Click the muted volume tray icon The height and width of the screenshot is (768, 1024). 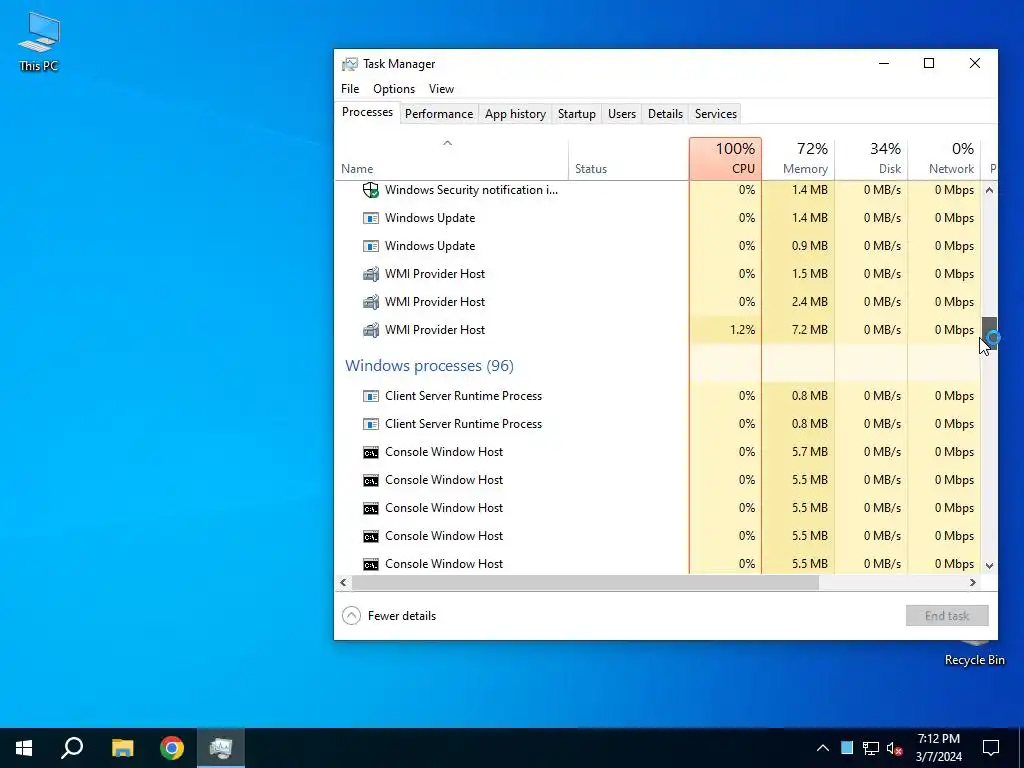coord(895,748)
